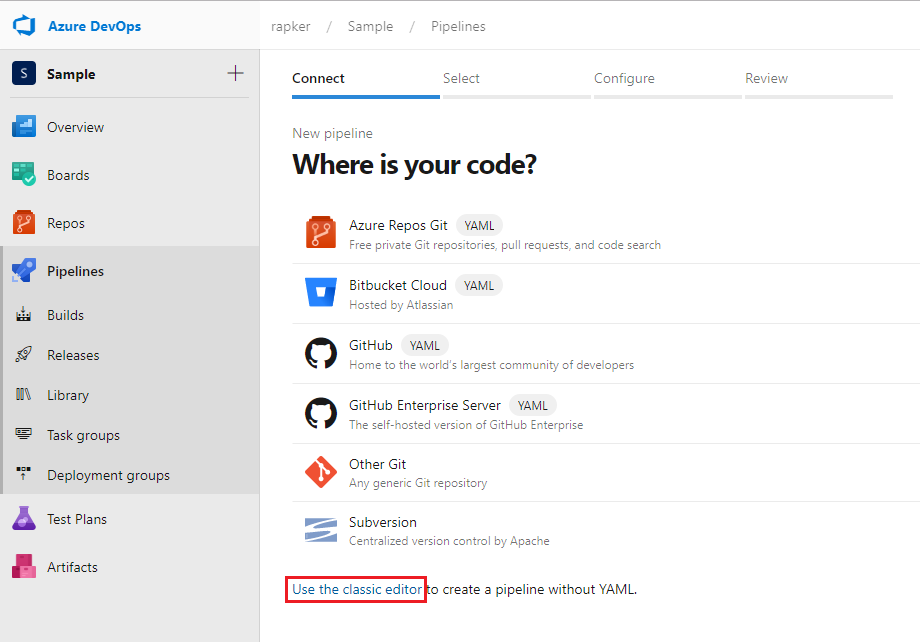920x642 pixels.
Task: Click the Artifacts package icon
Action: pos(24,566)
